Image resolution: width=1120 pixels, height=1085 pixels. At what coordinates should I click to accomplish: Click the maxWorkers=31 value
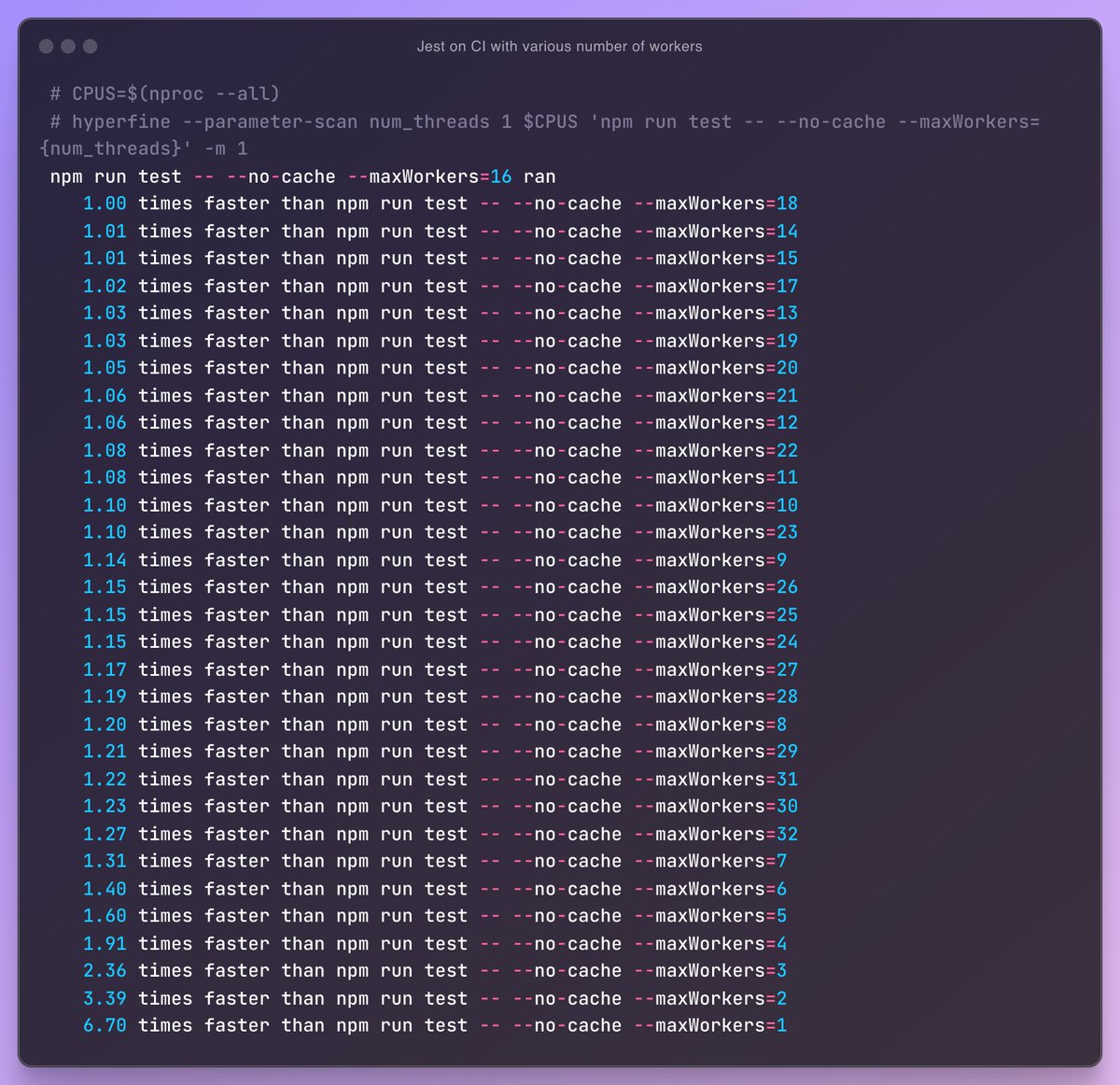click(787, 780)
